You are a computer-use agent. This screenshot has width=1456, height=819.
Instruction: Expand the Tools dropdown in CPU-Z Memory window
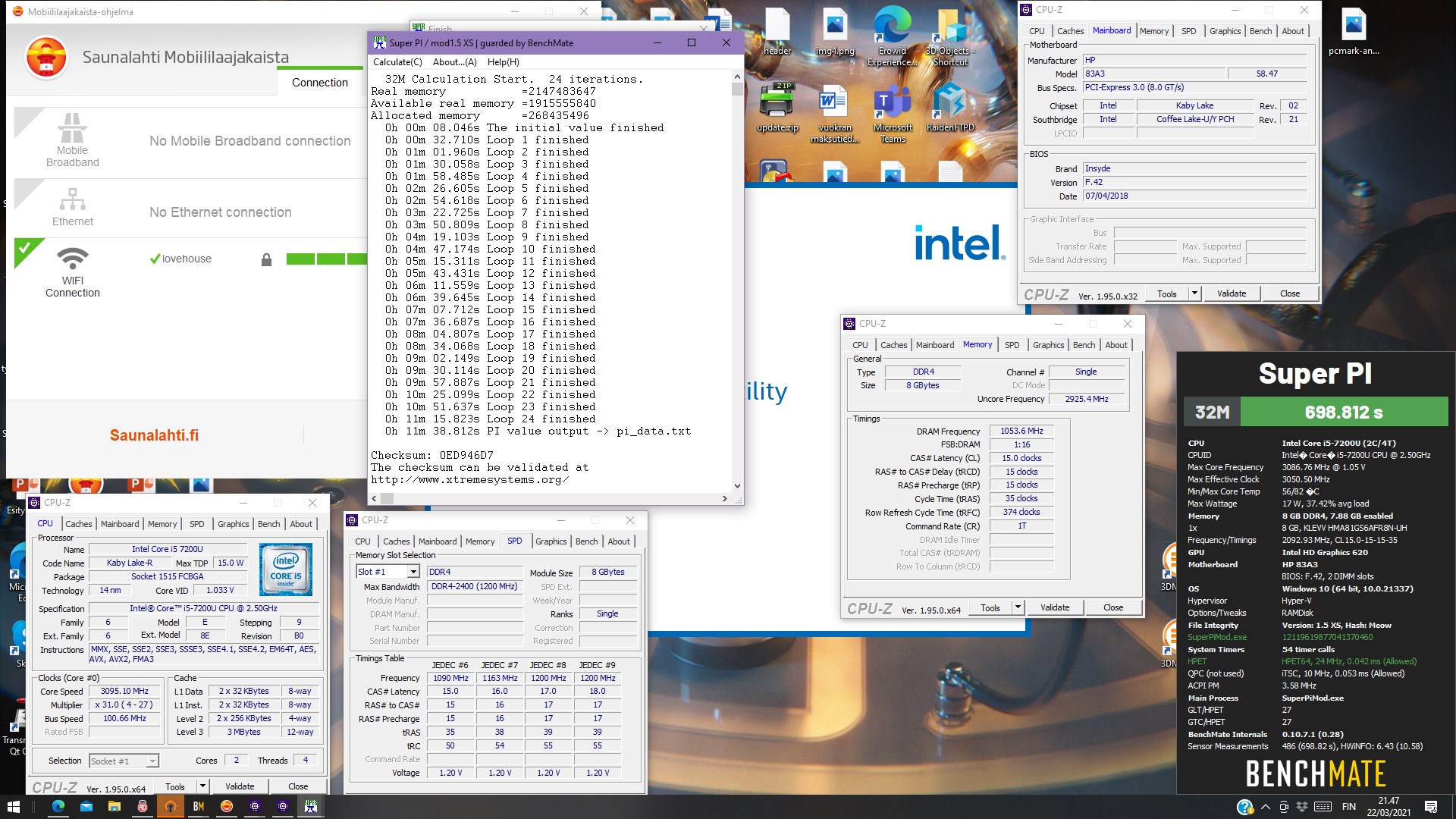click(1018, 607)
